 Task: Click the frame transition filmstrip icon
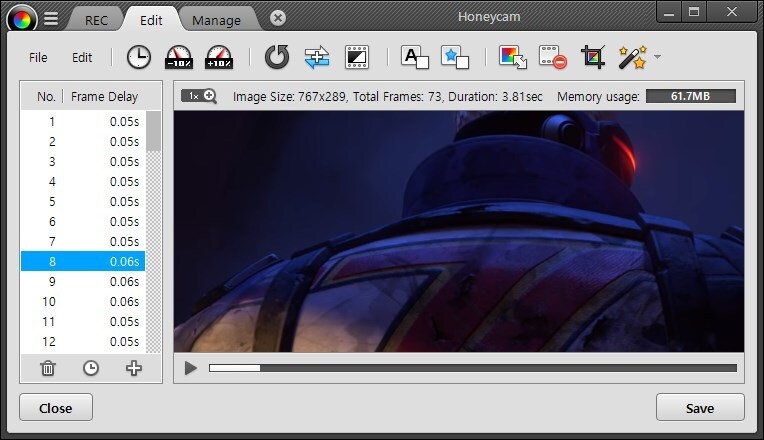pos(356,58)
